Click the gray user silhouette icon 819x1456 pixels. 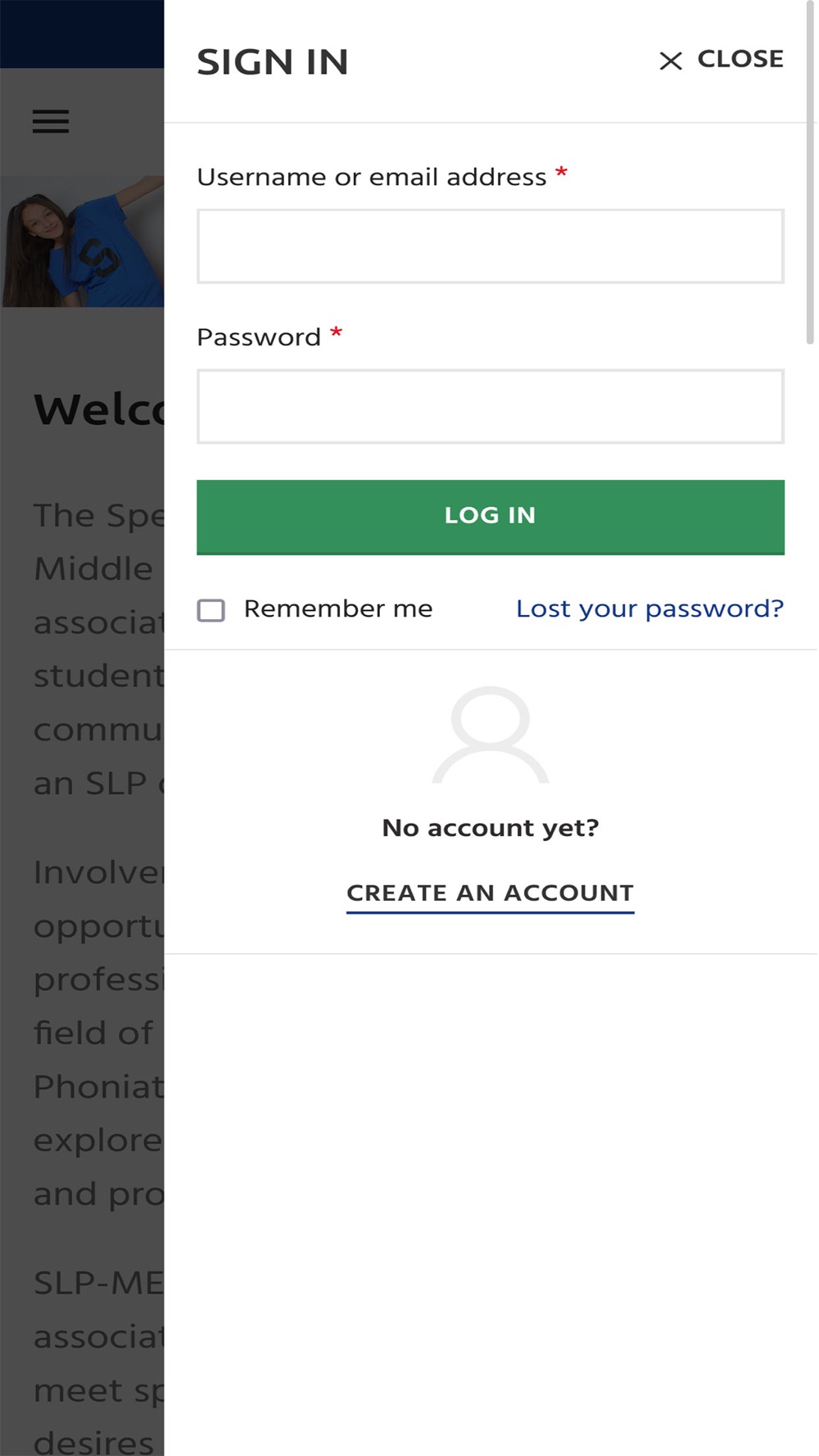(x=491, y=735)
